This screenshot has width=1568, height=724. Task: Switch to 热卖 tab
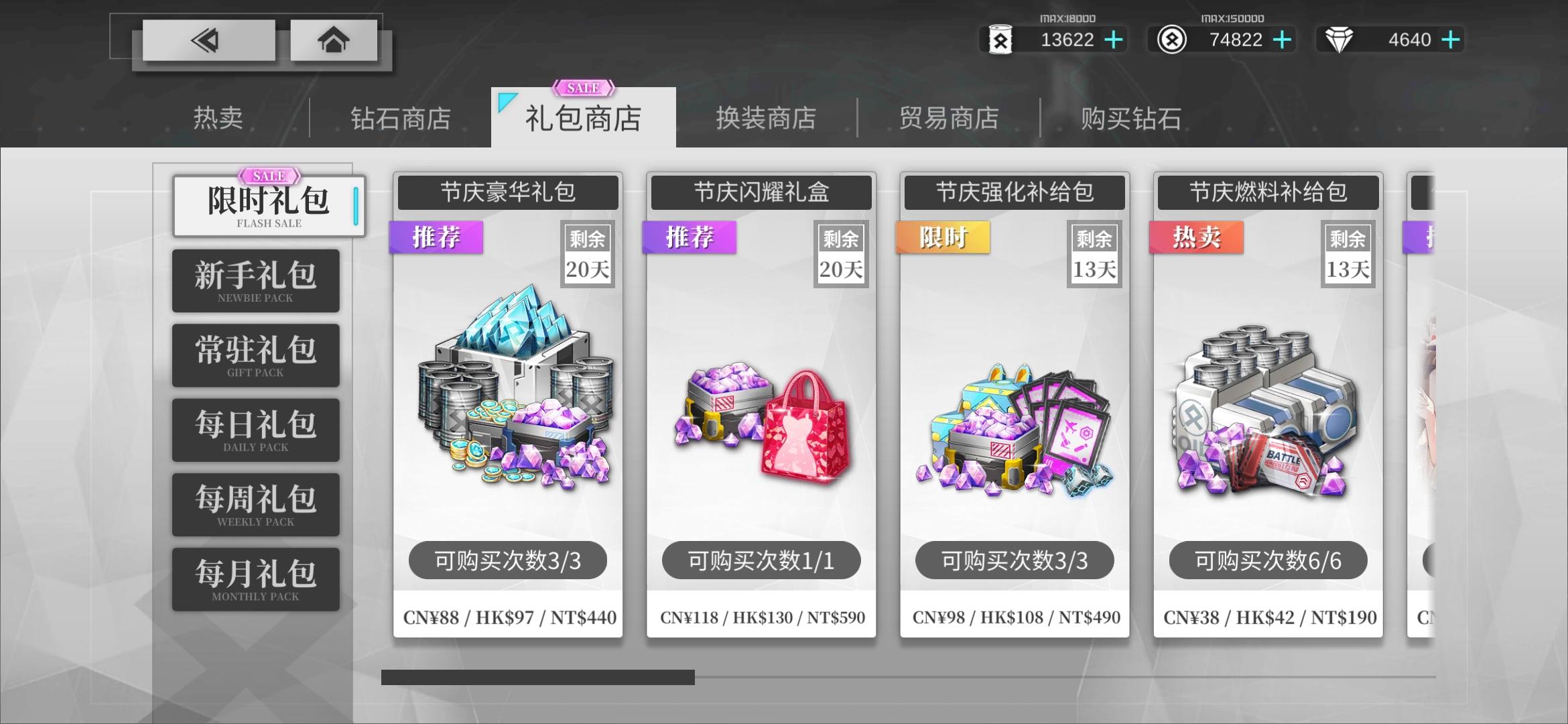click(x=218, y=118)
